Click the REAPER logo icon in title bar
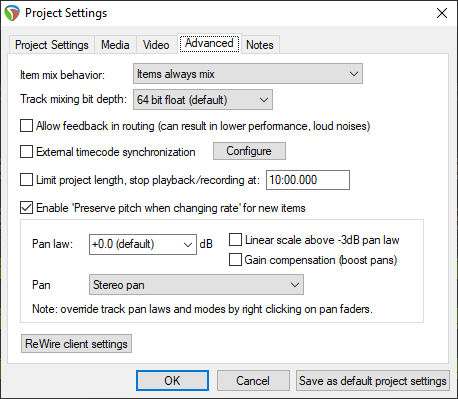Viewport: 458px width, 399px height. (12, 13)
